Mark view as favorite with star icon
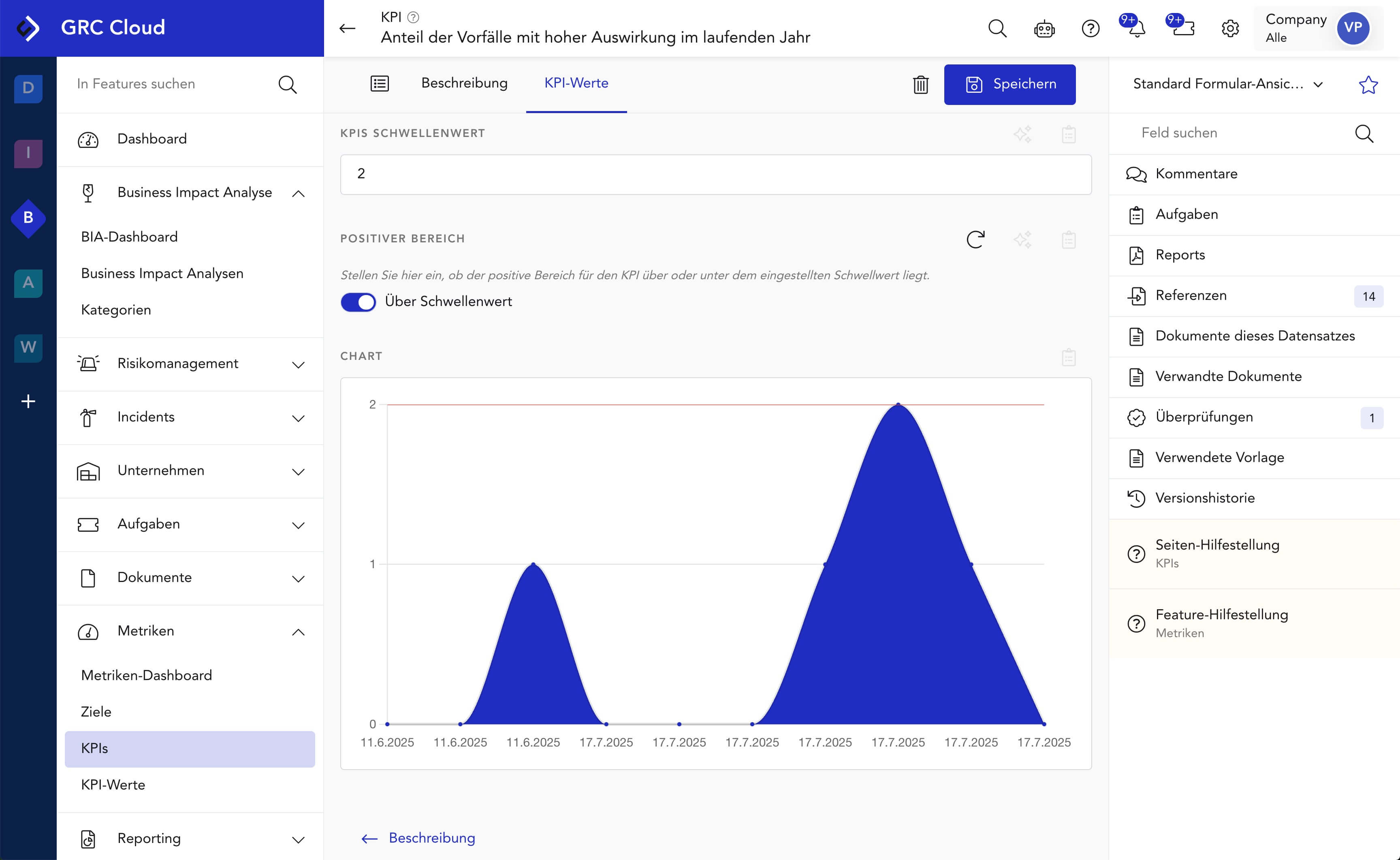This screenshot has height=860, width=1400. click(1368, 85)
